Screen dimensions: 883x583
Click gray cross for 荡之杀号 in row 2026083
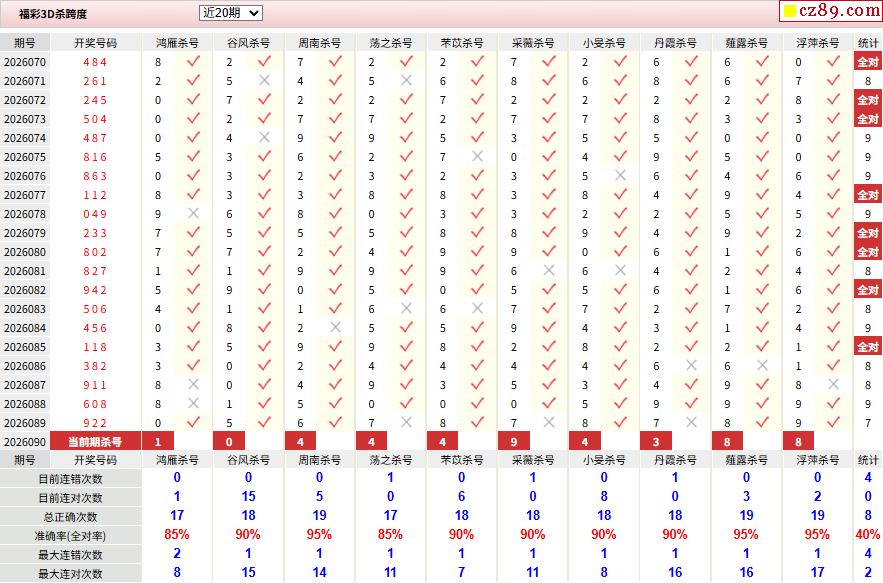[x=406, y=309]
